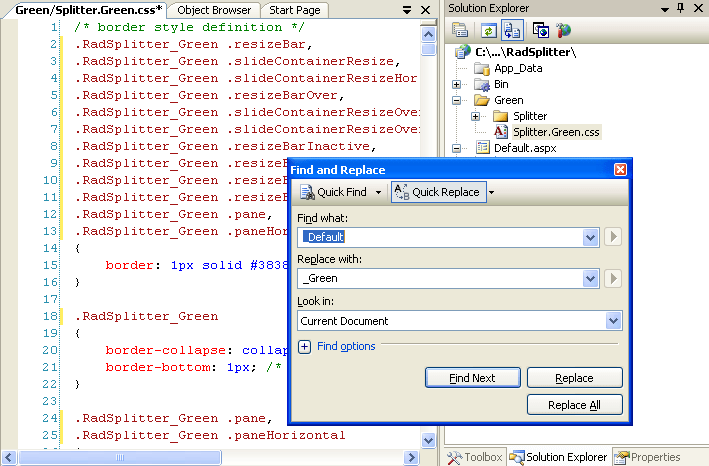Image resolution: width=709 pixels, height=466 pixels.
Task: Open the Start Page tab
Action: click(x=296, y=10)
